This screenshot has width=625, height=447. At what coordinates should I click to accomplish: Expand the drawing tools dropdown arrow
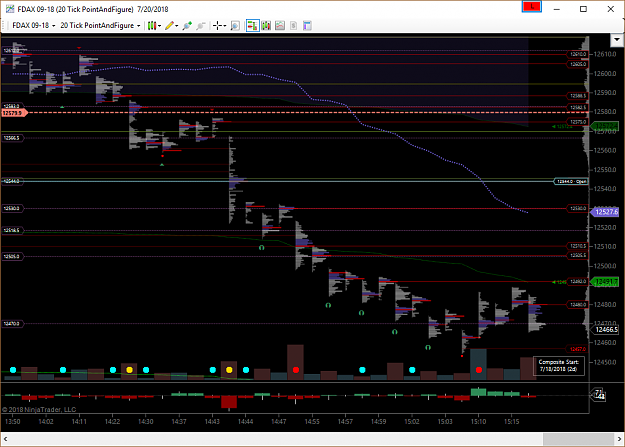177,26
